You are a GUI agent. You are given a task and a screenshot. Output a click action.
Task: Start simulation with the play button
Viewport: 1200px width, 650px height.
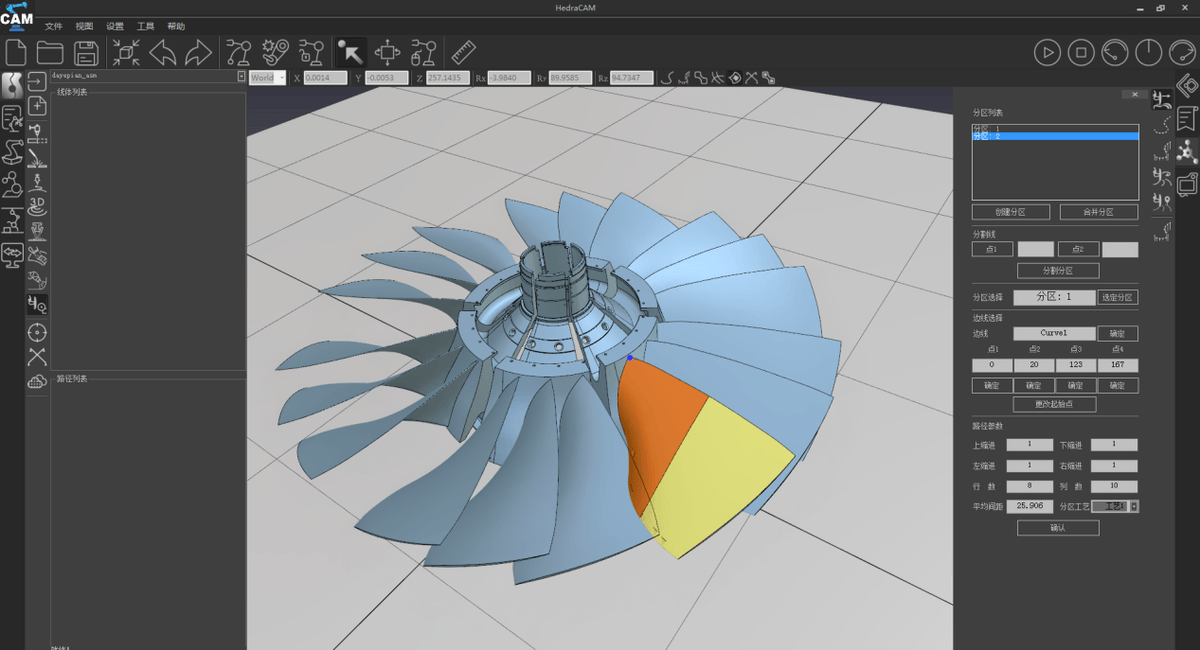(1047, 52)
